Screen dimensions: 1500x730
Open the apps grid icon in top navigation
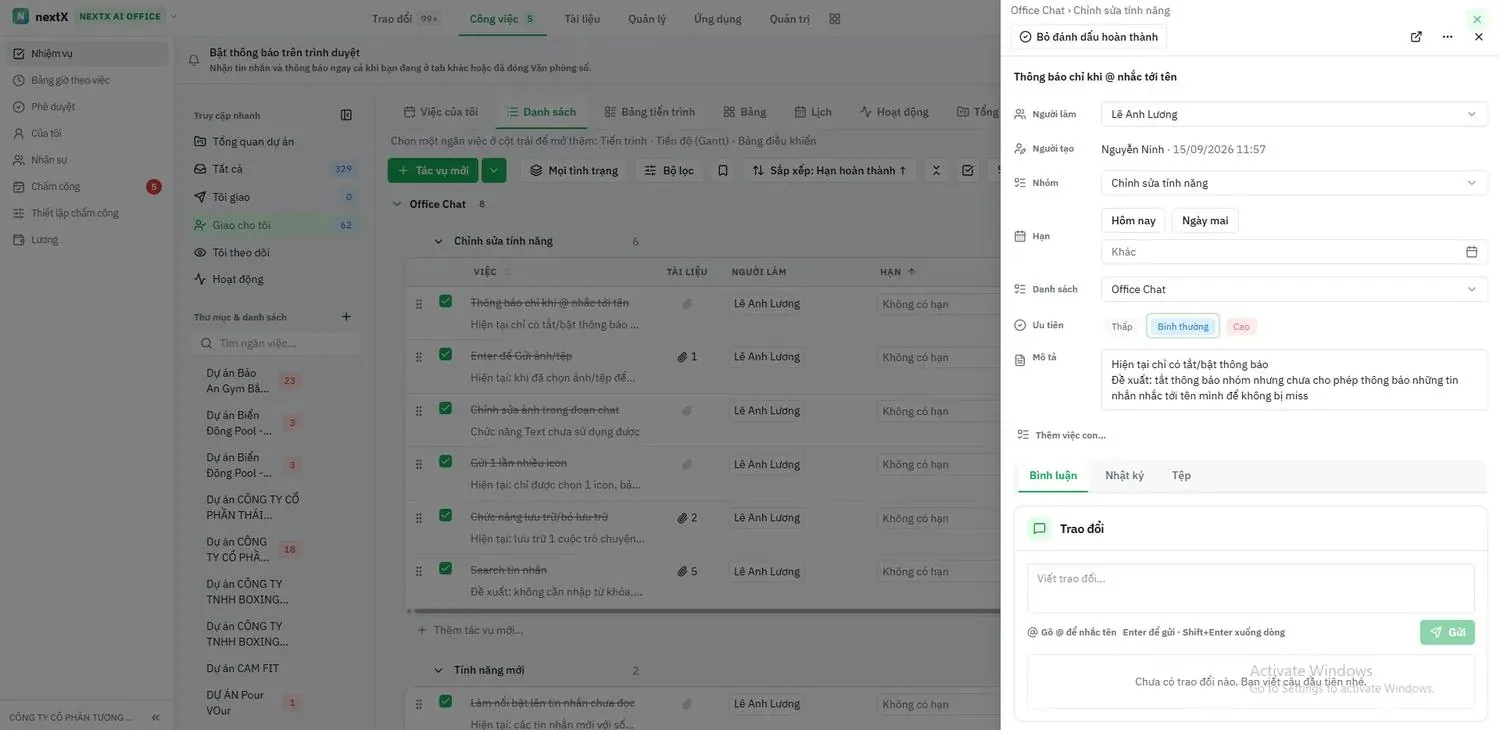coord(835,19)
